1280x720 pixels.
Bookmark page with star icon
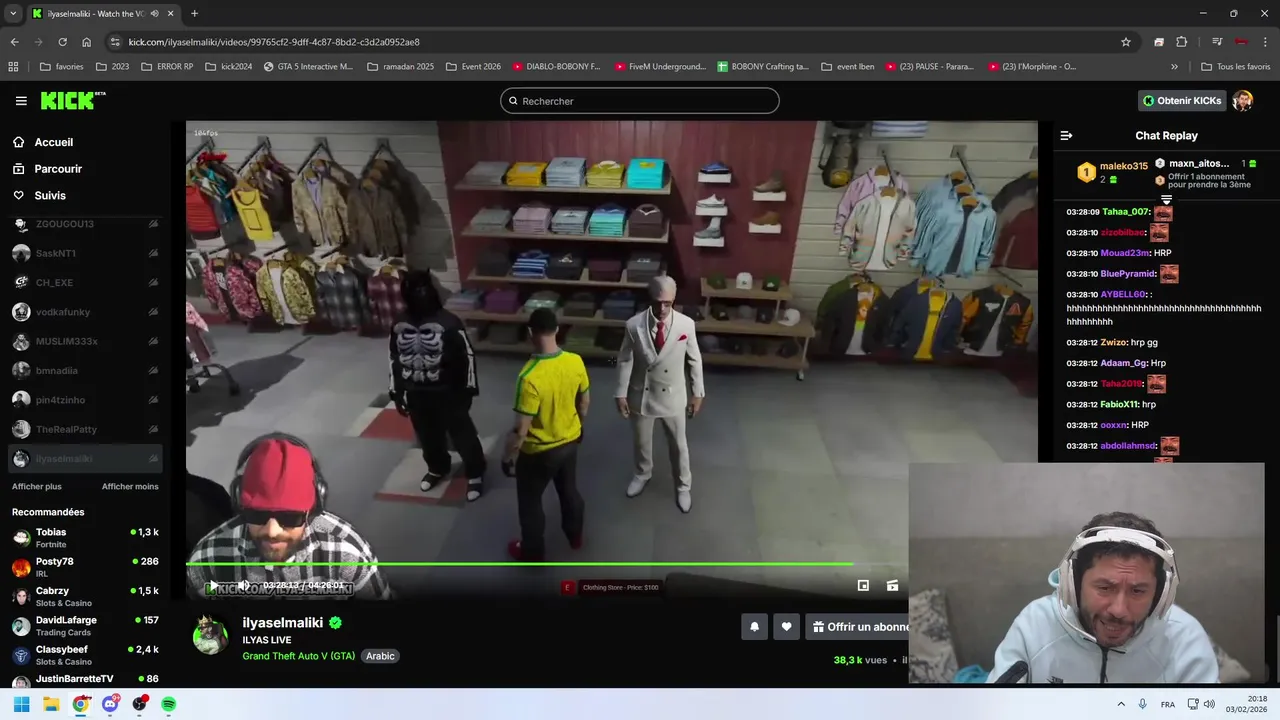(x=1125, y=42)
